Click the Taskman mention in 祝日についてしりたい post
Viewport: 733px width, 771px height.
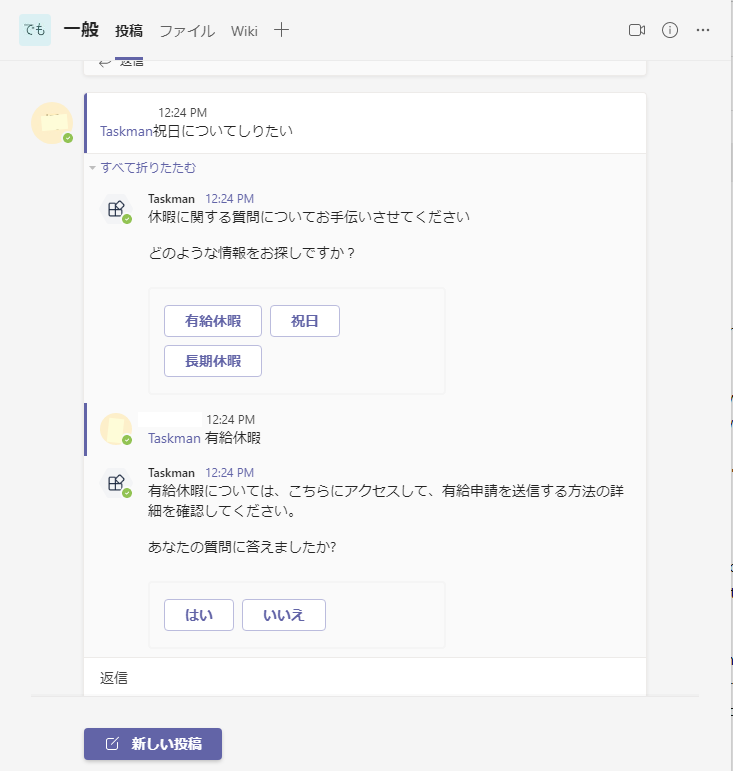126,131
